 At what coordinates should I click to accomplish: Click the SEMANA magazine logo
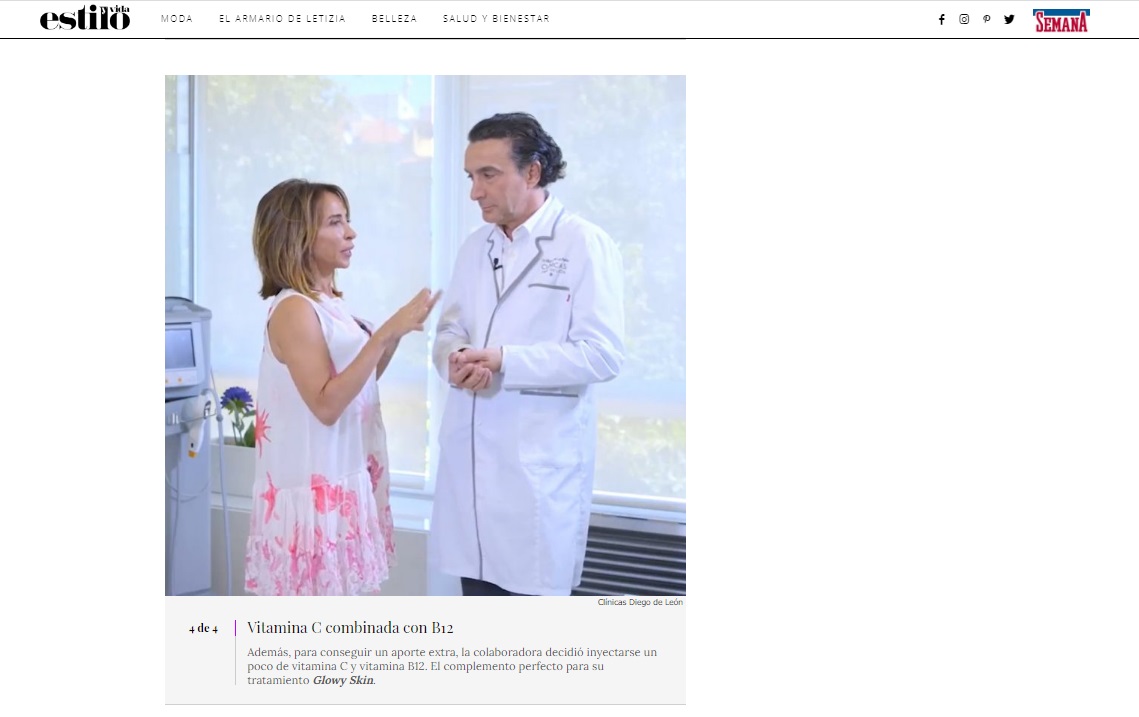(x=1061, y=20)
